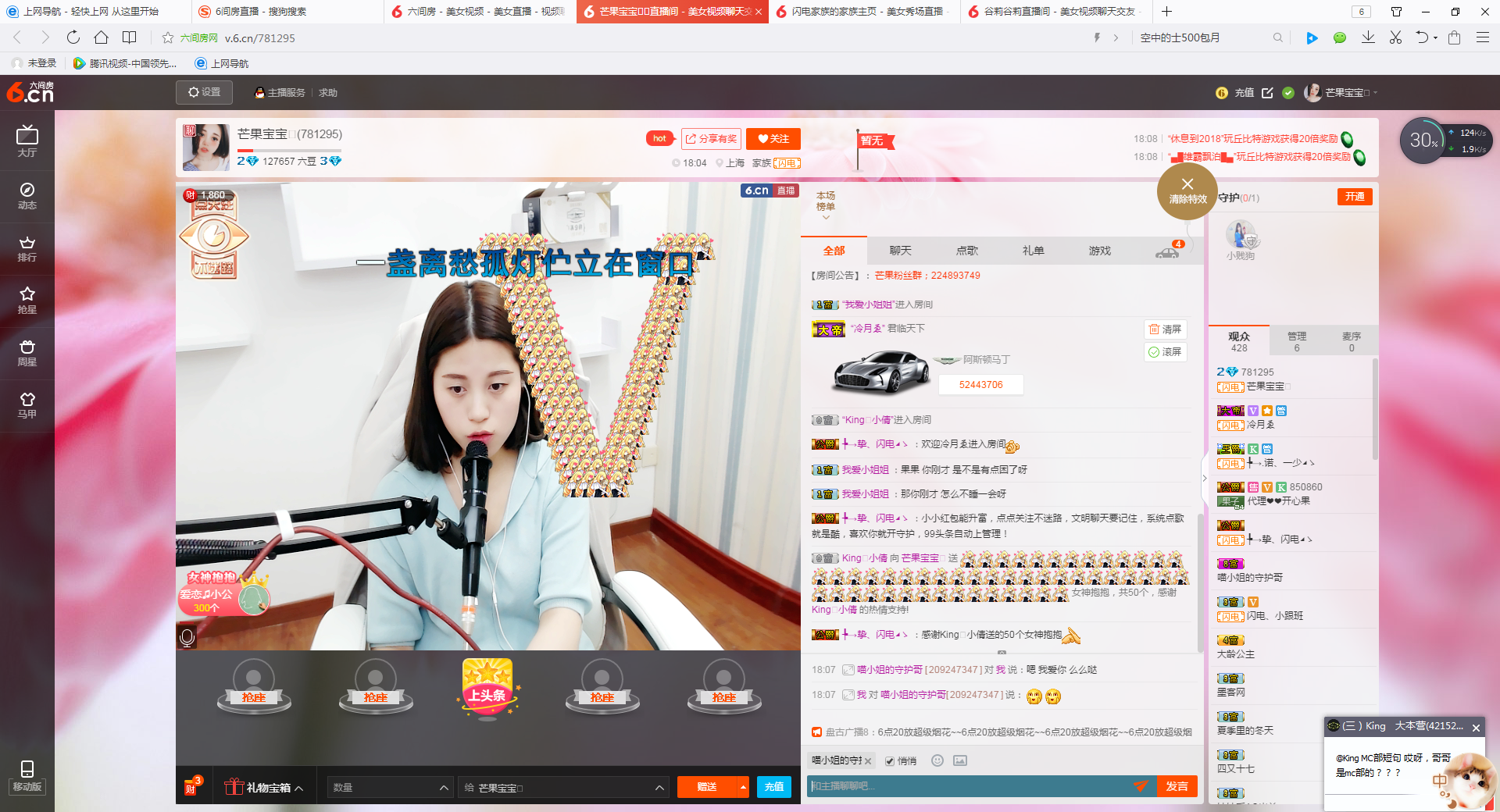Open the browser undo history dropdown arrow

1435,37
